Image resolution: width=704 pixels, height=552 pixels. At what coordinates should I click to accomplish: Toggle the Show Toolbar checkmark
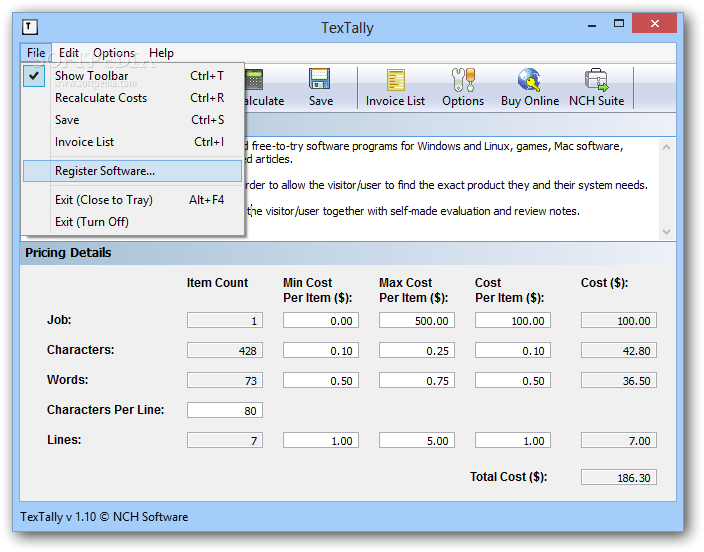tap(34, 76)
